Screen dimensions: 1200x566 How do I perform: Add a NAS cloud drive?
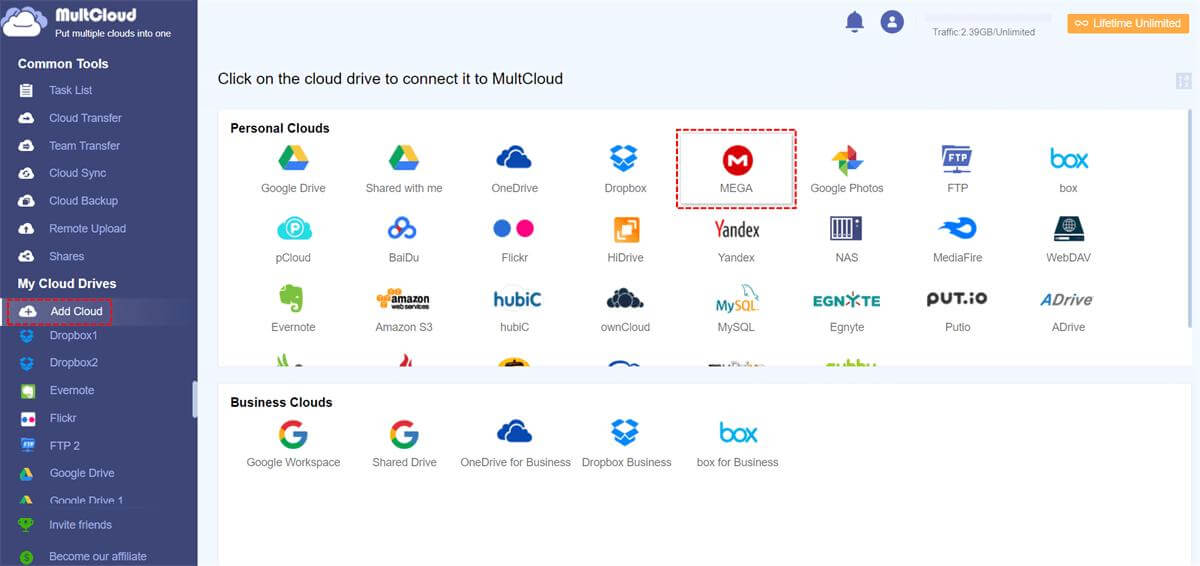click(847, 238)
